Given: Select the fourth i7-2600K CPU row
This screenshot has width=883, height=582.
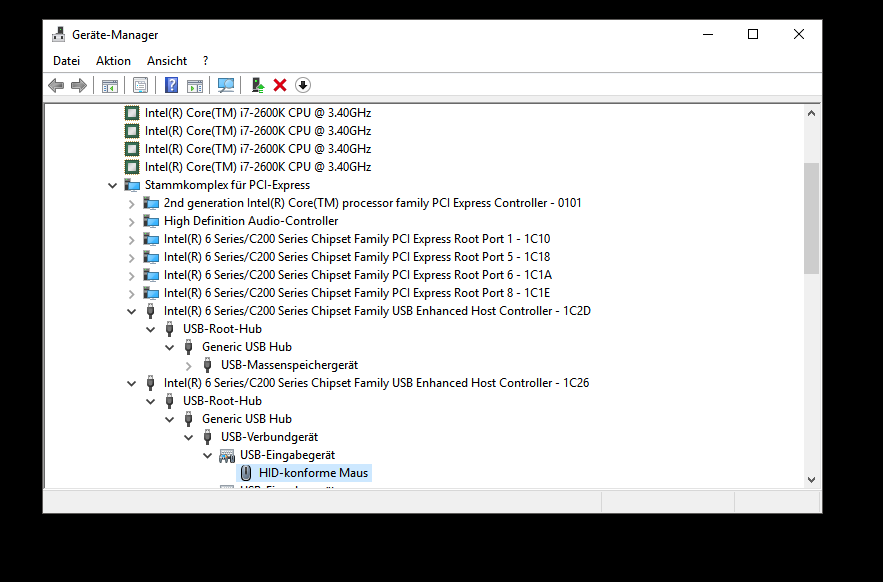Looking at the screenshot, I should (x=258, y=167).
